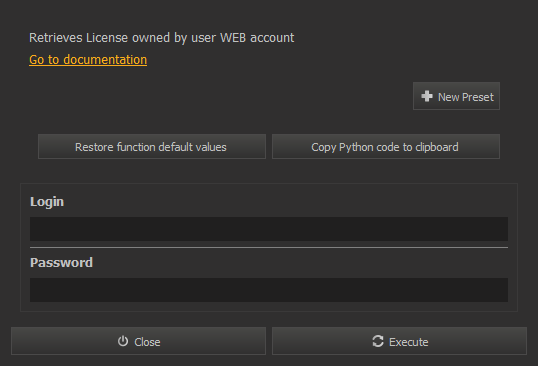This screenshot has height=366, width=538.
Task: Click the Retrieves License description text
Action: click(162, 38)
